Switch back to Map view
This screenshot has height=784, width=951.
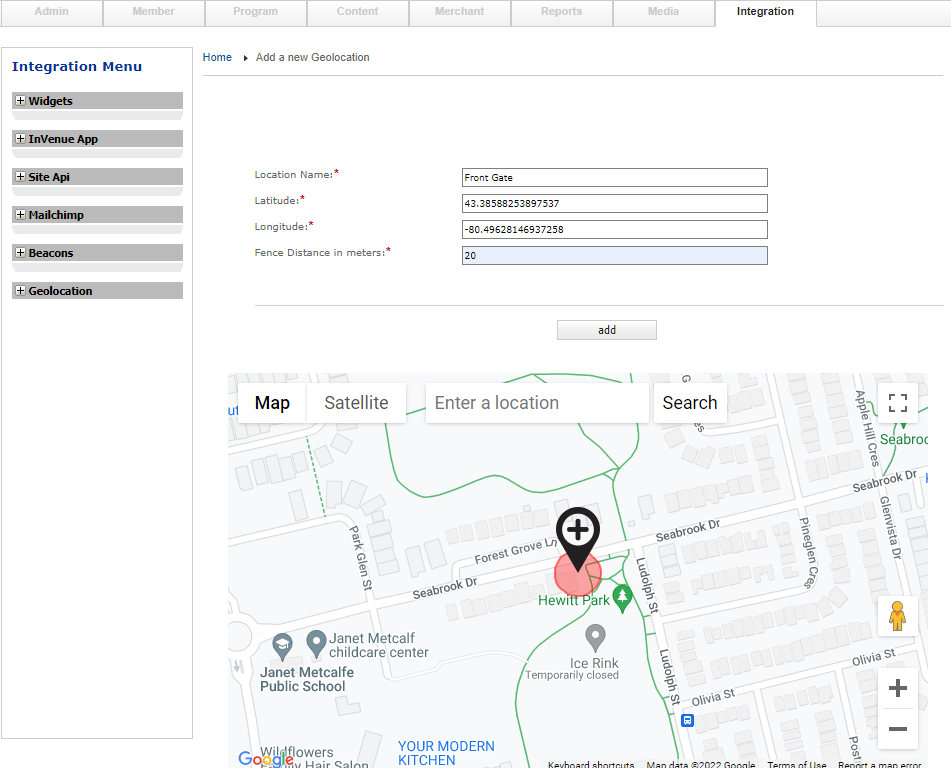(x=271, y=402)
